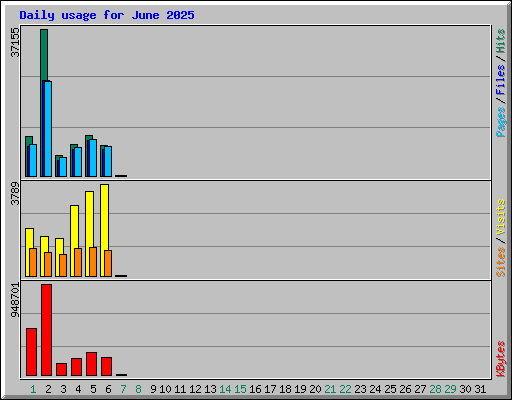The width and height of the screenshot is (512, 400).
Task: Select the 'Hits' legend label
Action: click(501, 41)
